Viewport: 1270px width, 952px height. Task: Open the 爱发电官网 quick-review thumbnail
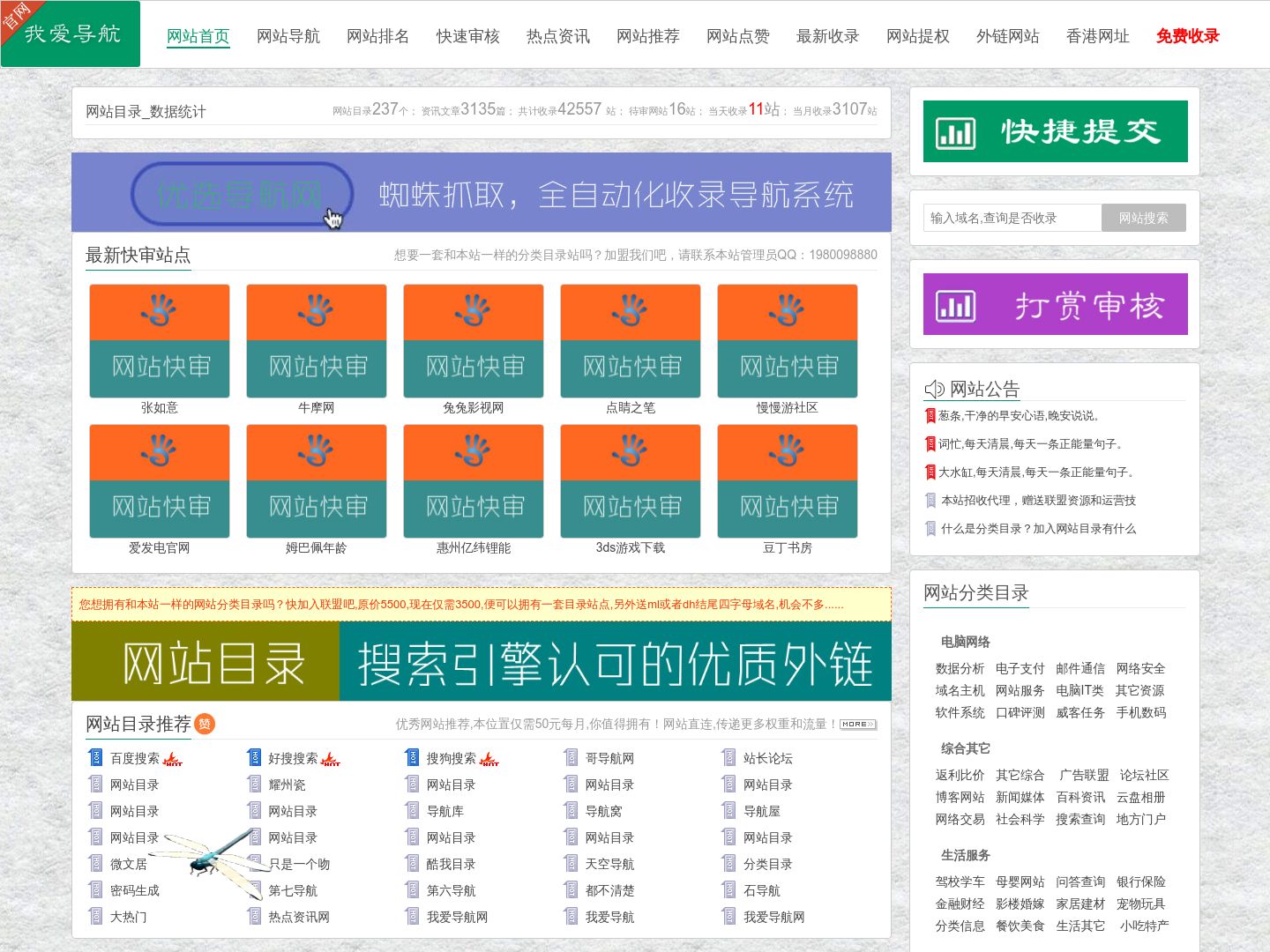point(160,481)
